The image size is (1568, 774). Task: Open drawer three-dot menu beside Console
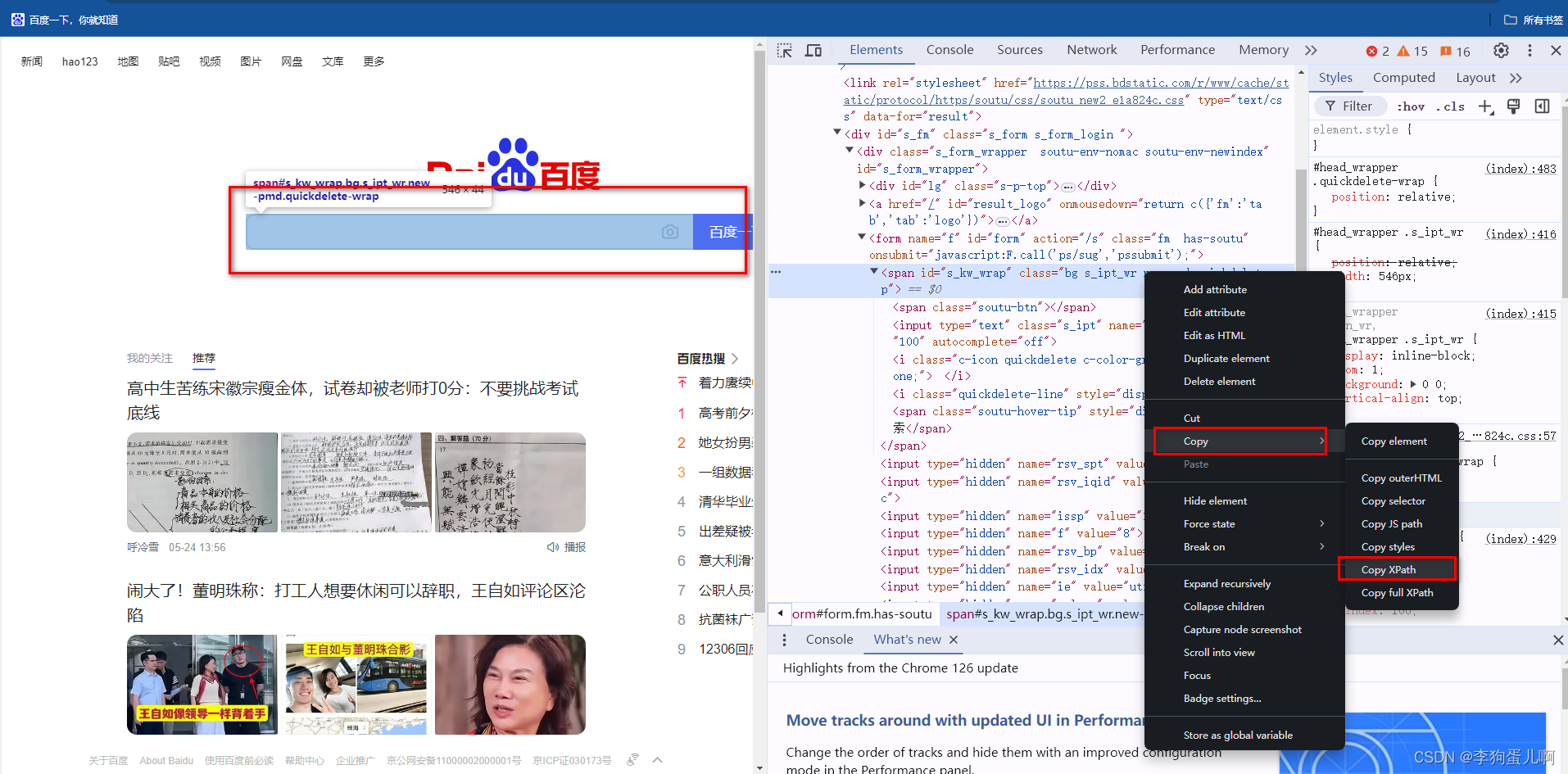point(784,640)
